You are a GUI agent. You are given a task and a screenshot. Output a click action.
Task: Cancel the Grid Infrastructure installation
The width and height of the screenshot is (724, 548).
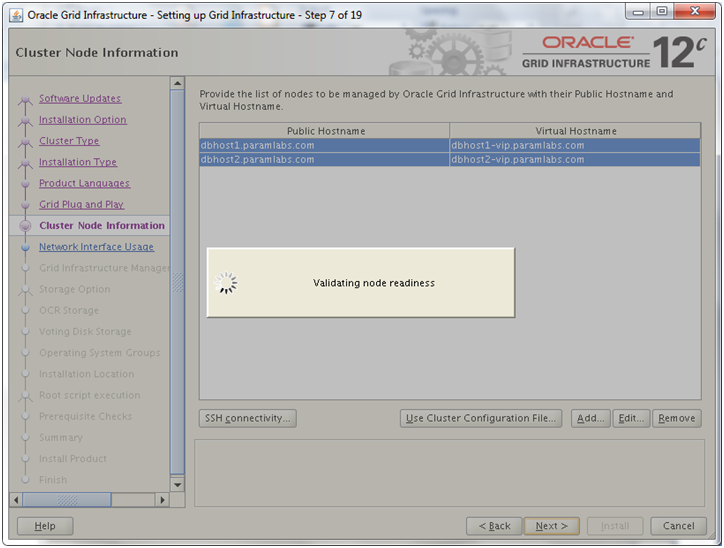tap(678, 526)
